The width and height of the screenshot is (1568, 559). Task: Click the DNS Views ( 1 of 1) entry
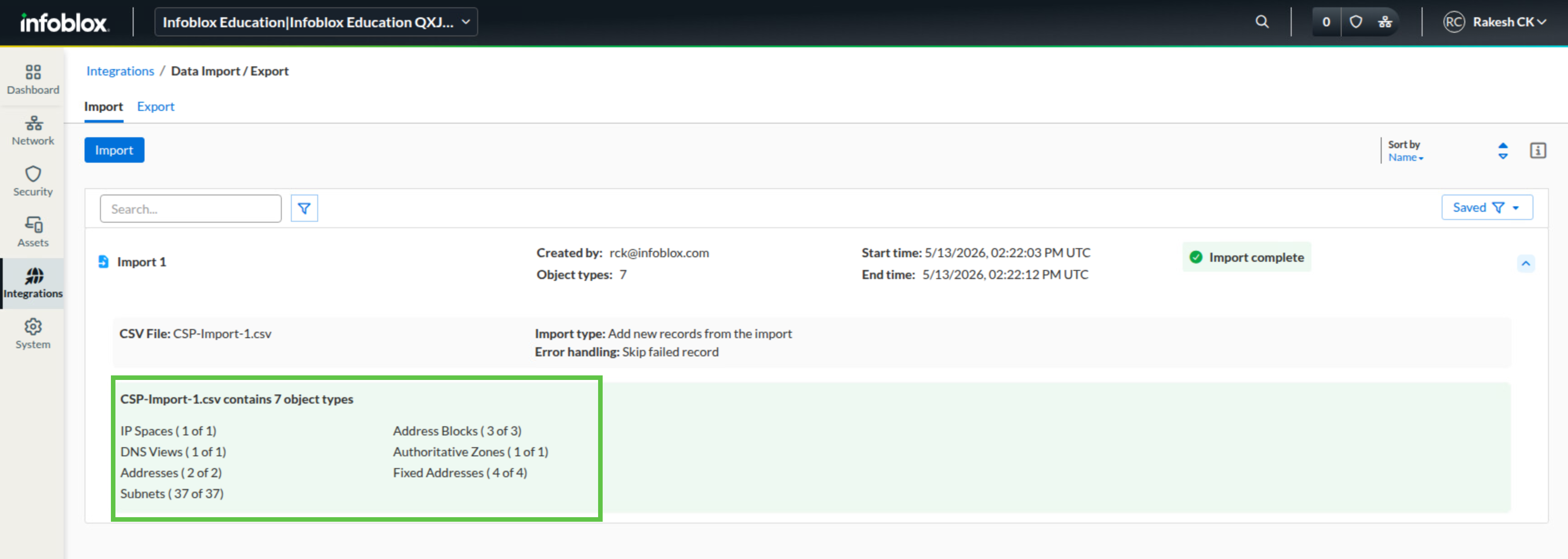[174, 452]
